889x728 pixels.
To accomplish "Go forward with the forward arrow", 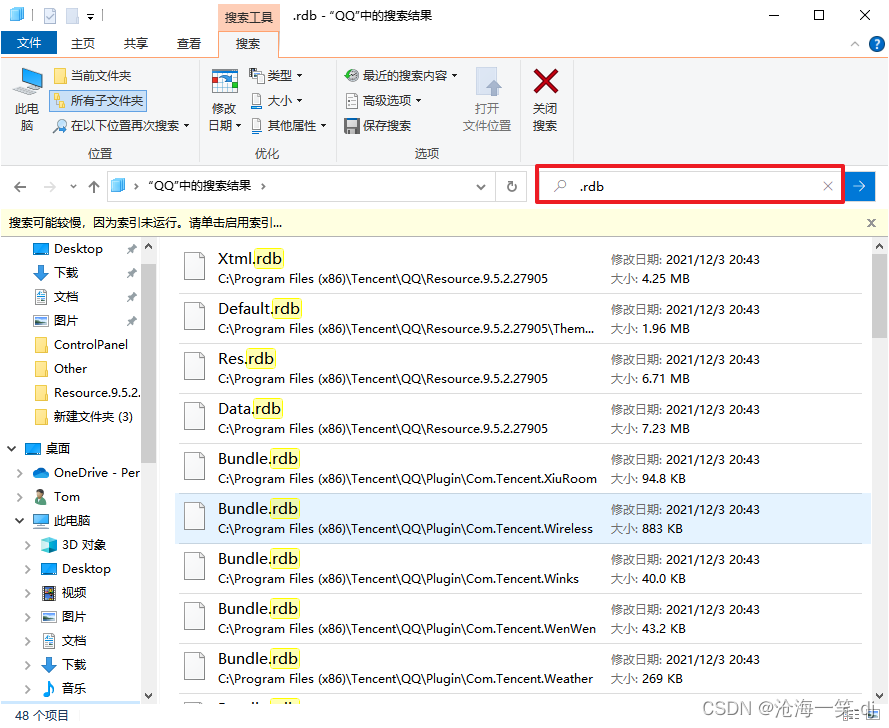I will coord(50,187).
